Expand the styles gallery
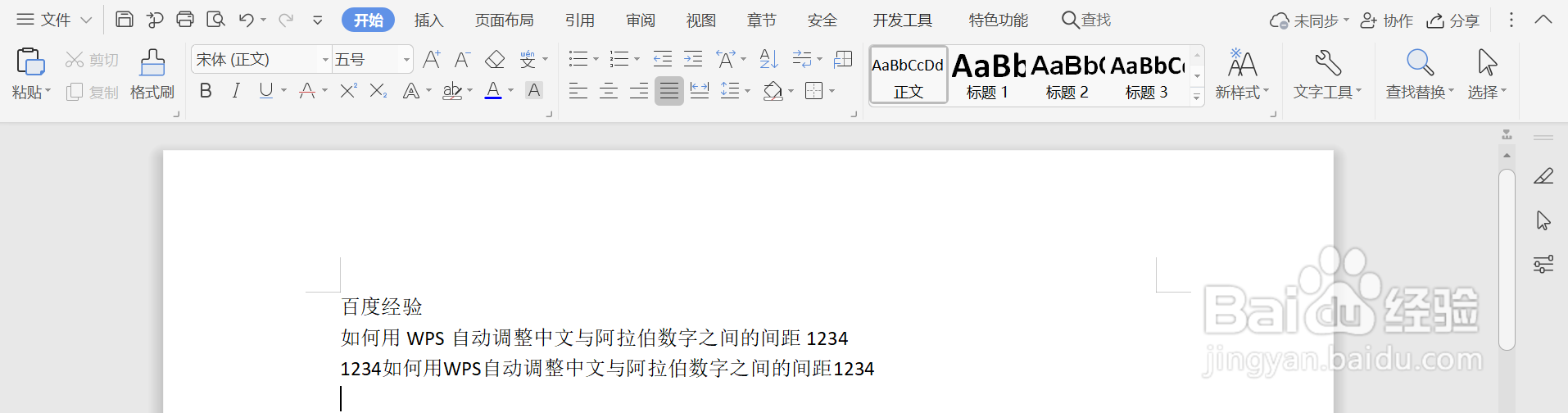Screen dimensions: 1568x413 click(1197, 97)
